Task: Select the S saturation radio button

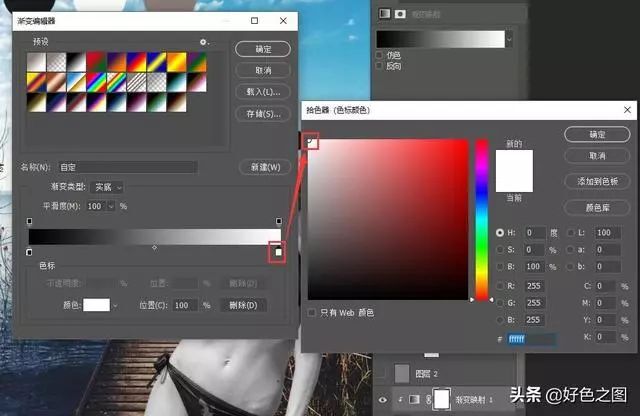Action: (x=501, y=249)
